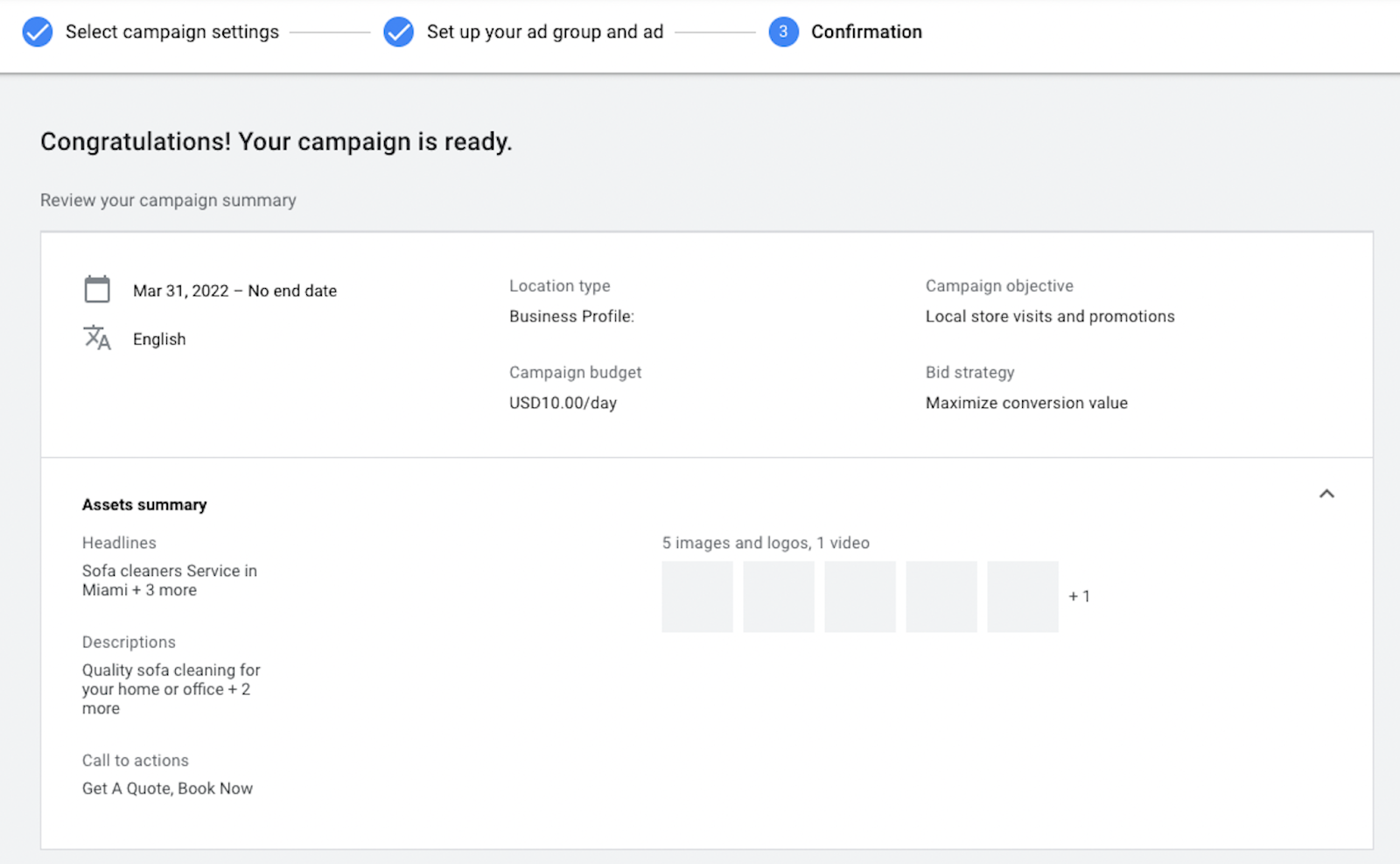Select the fourth image asset thumbnail
The height and width of the screenshot is (864, 1400).
click(x=941, y=597)
